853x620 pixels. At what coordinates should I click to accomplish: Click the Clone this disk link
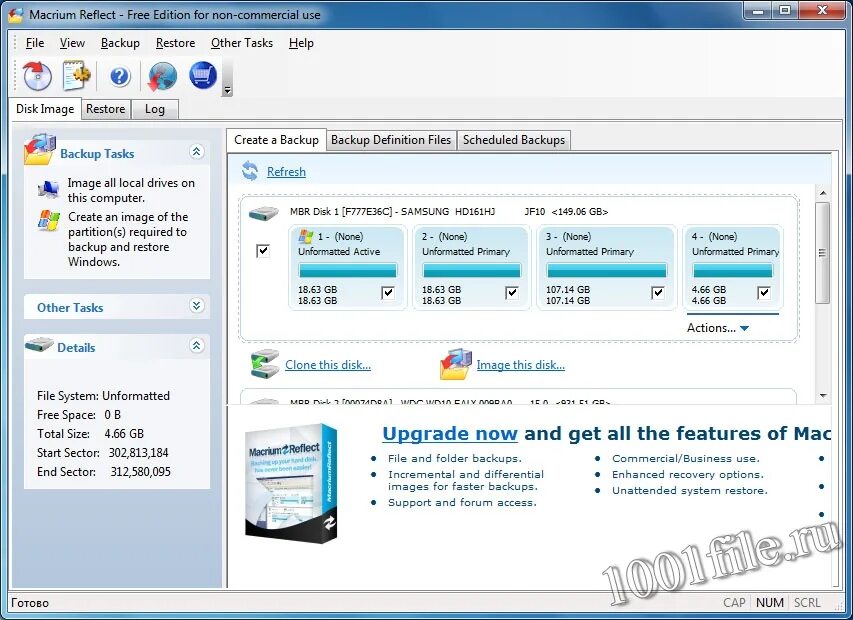(x=331, y=364)
